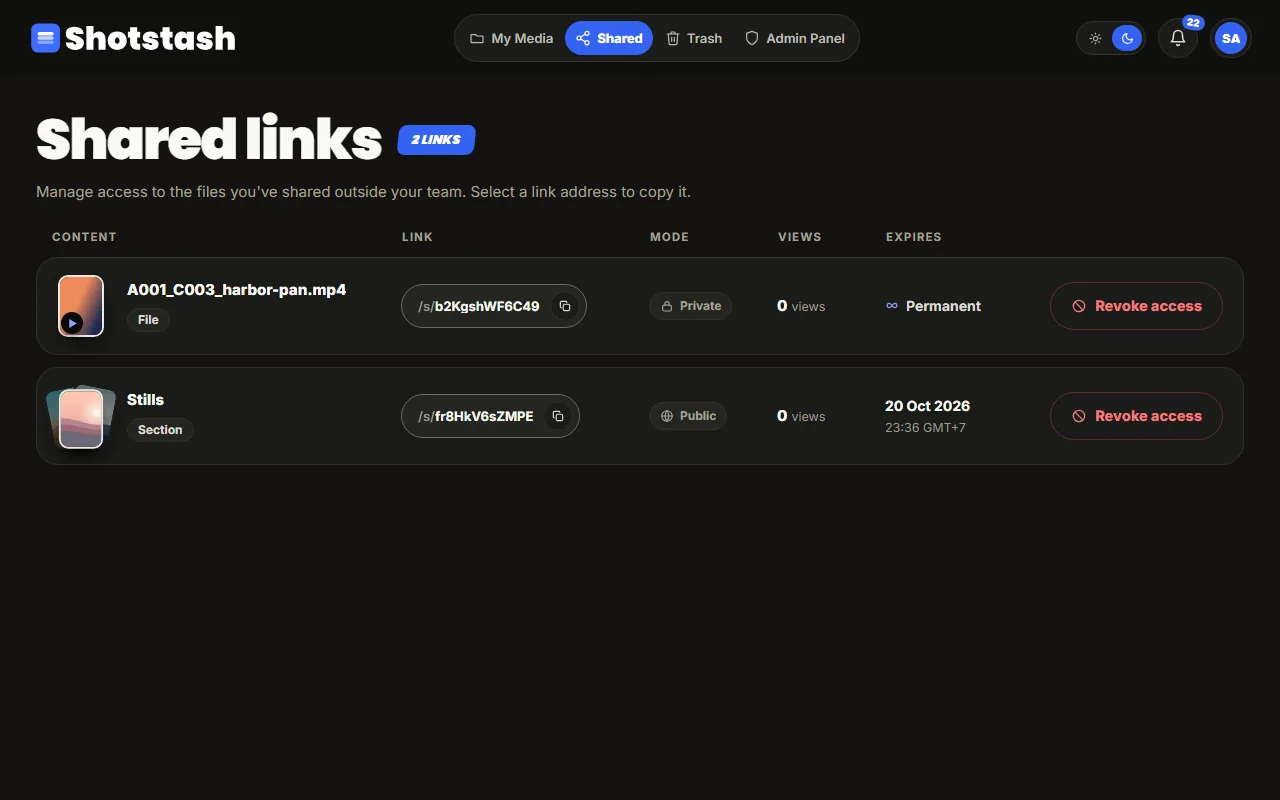Click the Section type tag
The image size is (1280, 800).
160,430
